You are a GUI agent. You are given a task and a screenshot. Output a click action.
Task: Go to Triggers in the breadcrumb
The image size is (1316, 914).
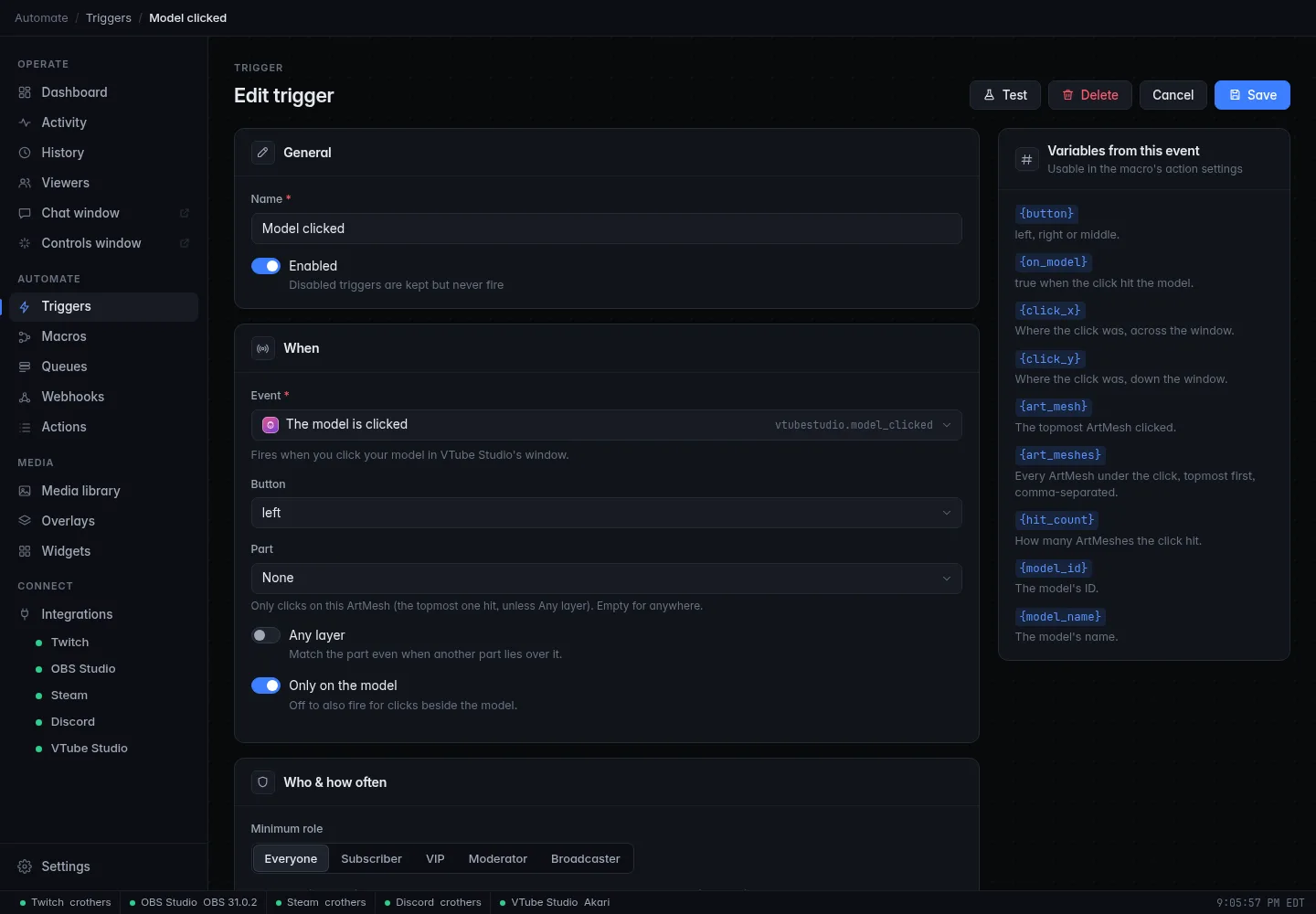tap(109, 18)
